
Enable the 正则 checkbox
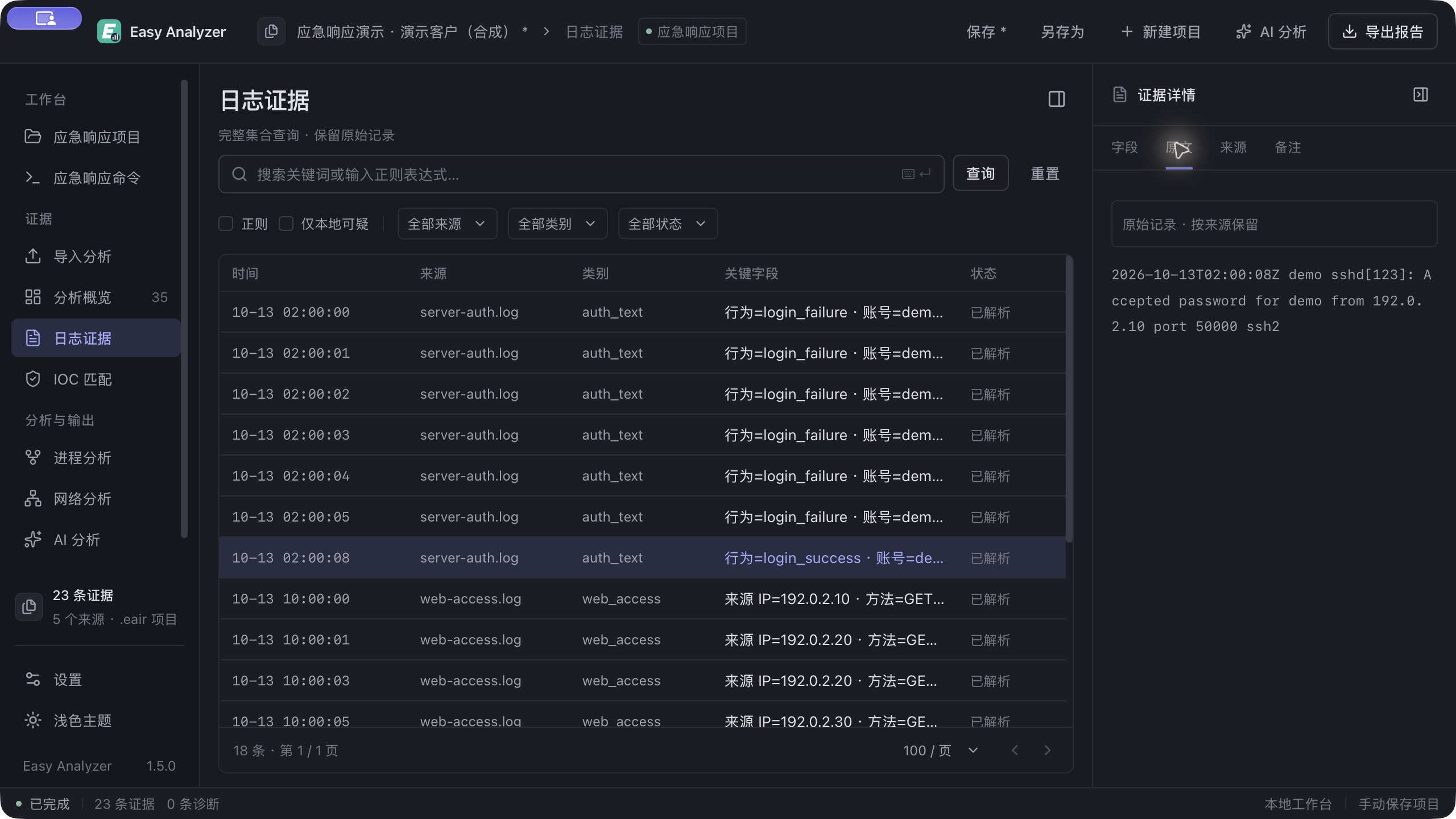[x=226, y=224]
